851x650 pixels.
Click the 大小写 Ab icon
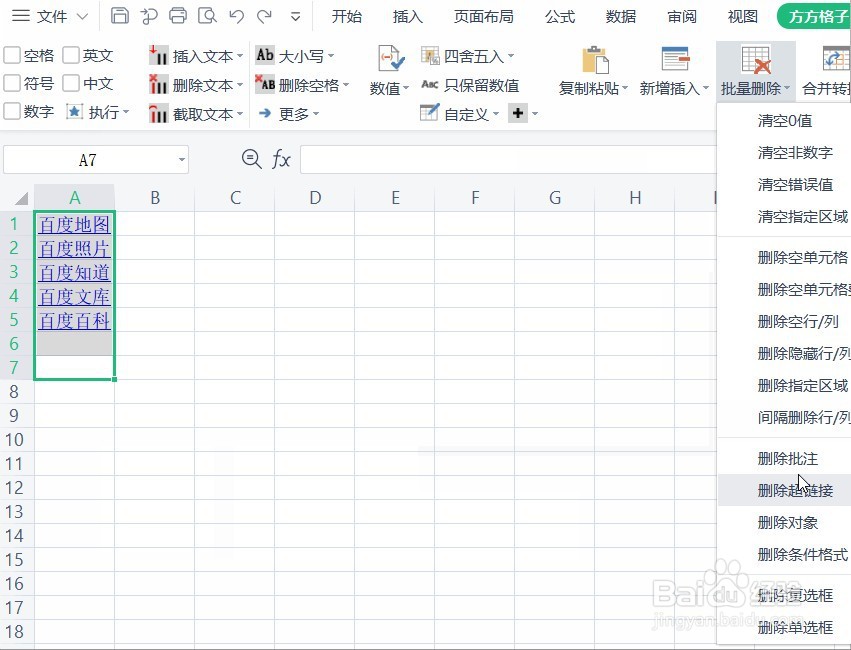(x=265, y=55)
